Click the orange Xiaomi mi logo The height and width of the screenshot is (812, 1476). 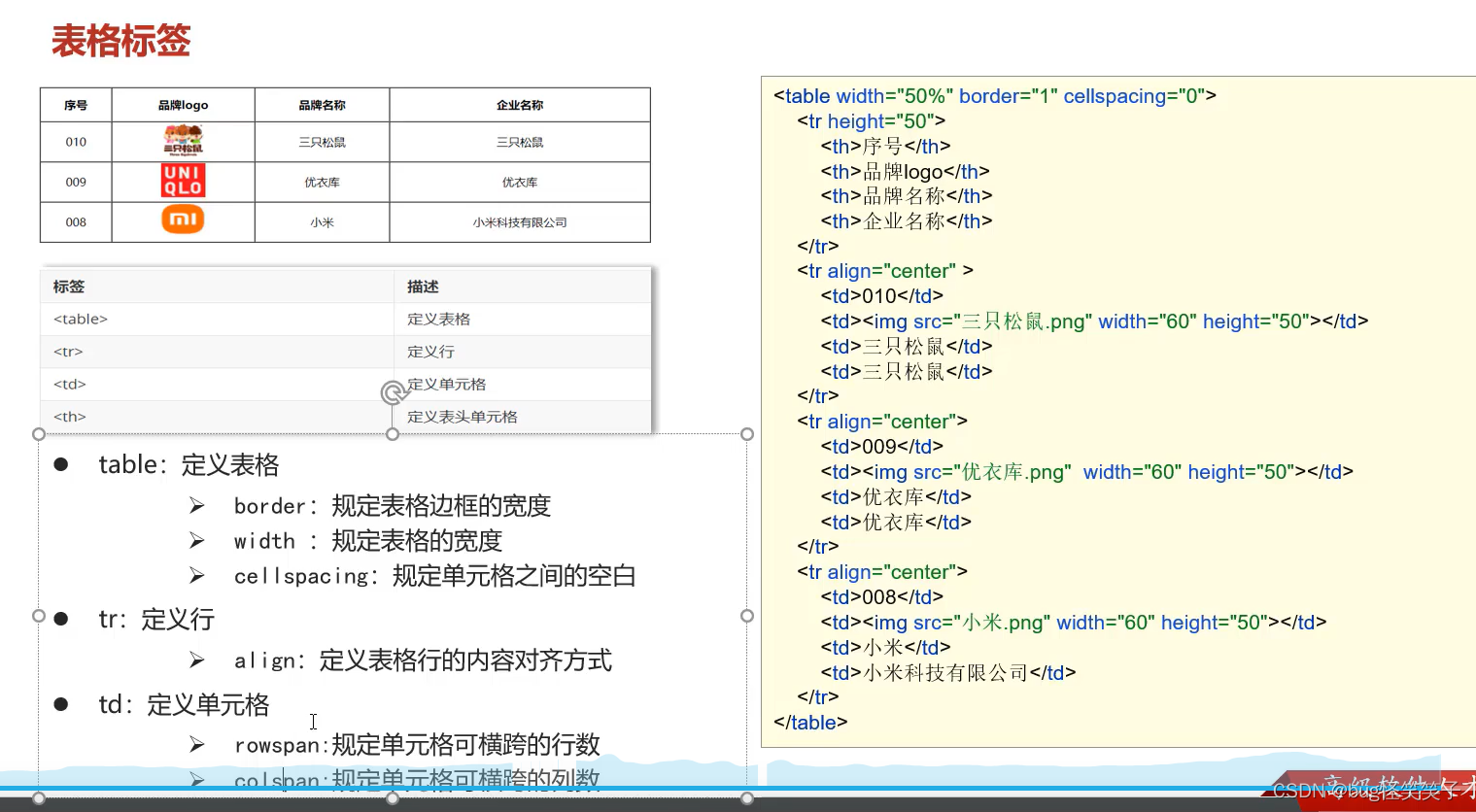coord(183,220)
